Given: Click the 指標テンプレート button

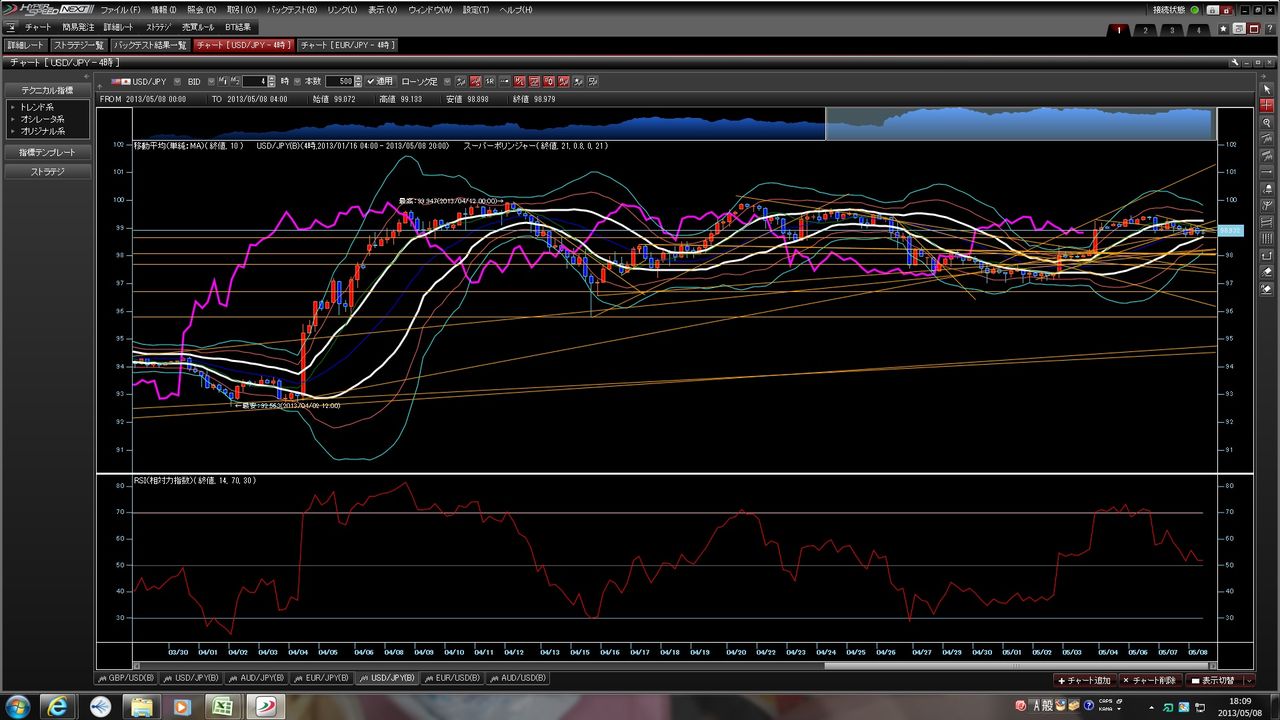Looking at the screenshot, I should pyautogui.click(x=47, y=153).
